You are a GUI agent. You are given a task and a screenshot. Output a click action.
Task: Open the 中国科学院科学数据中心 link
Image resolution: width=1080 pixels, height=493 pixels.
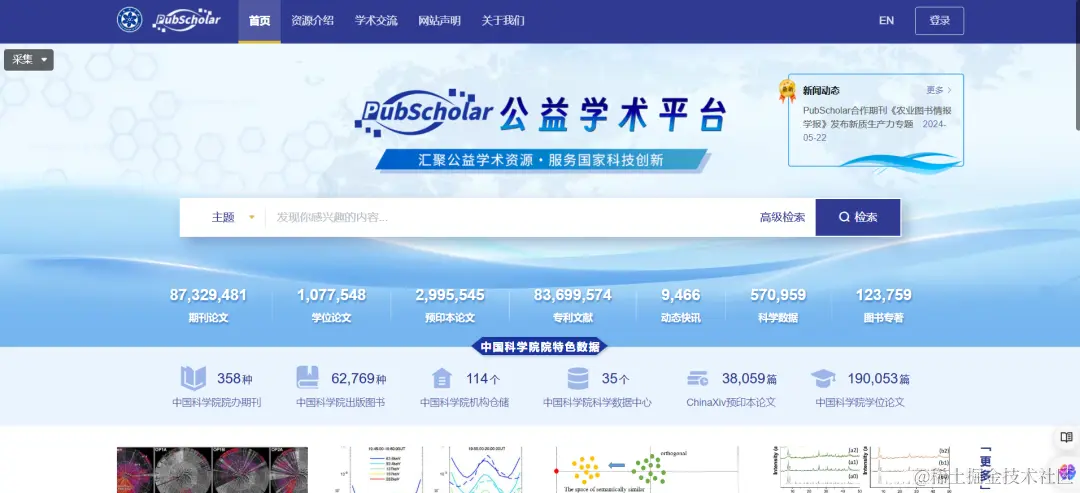[x=597, y=402]
